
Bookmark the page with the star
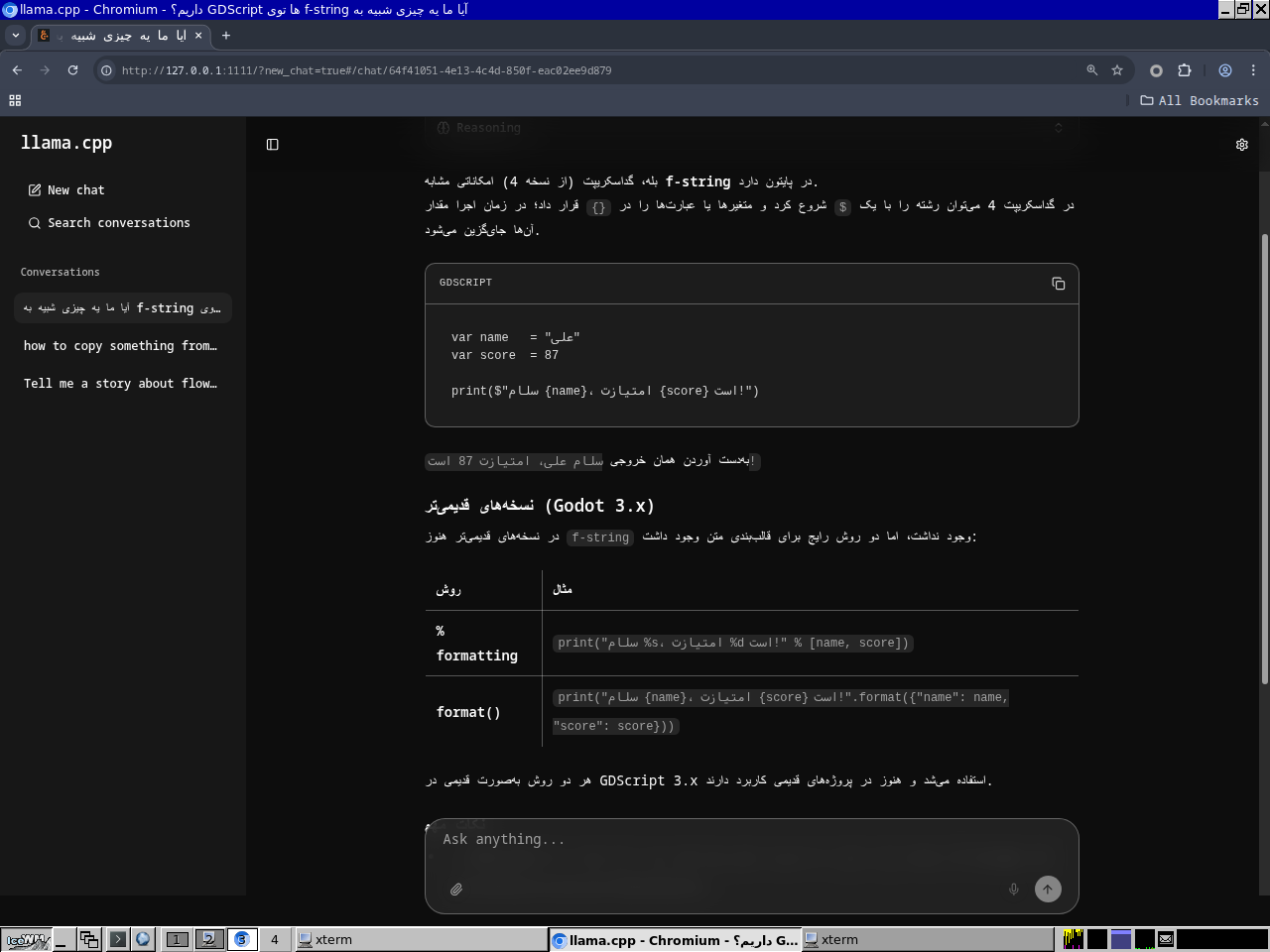pos(1117,70)
